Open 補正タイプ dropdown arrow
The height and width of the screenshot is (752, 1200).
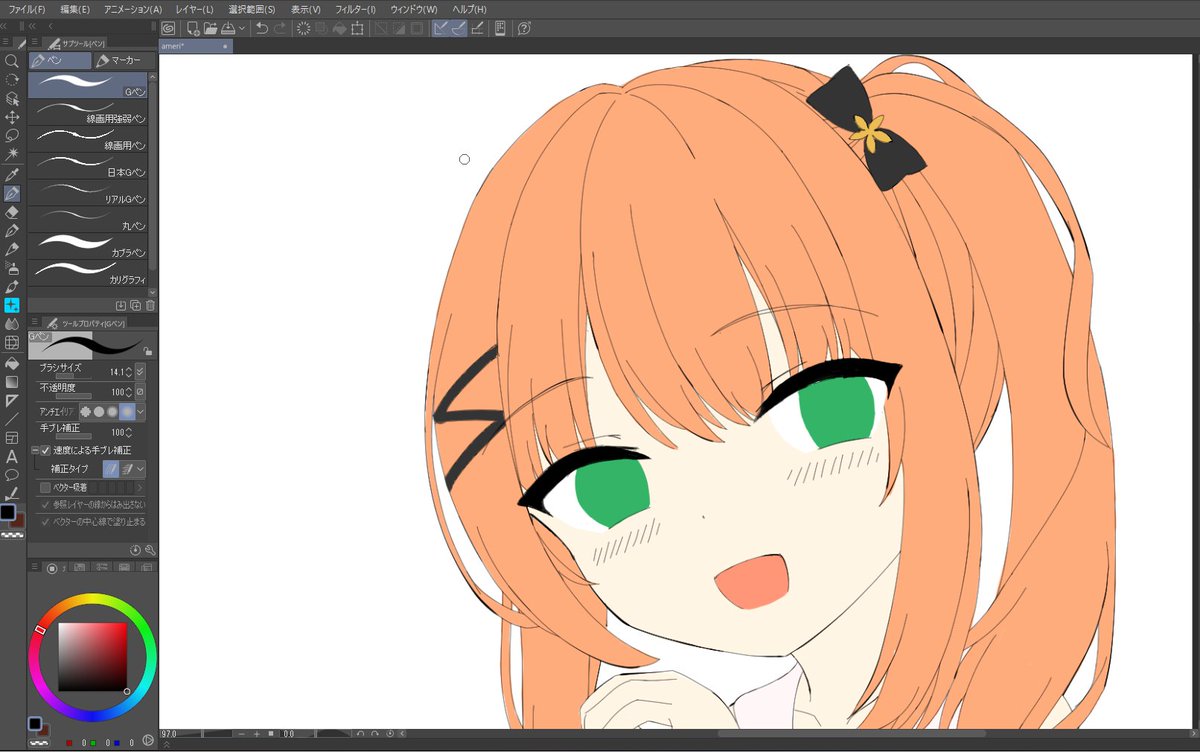coord(141,468)
